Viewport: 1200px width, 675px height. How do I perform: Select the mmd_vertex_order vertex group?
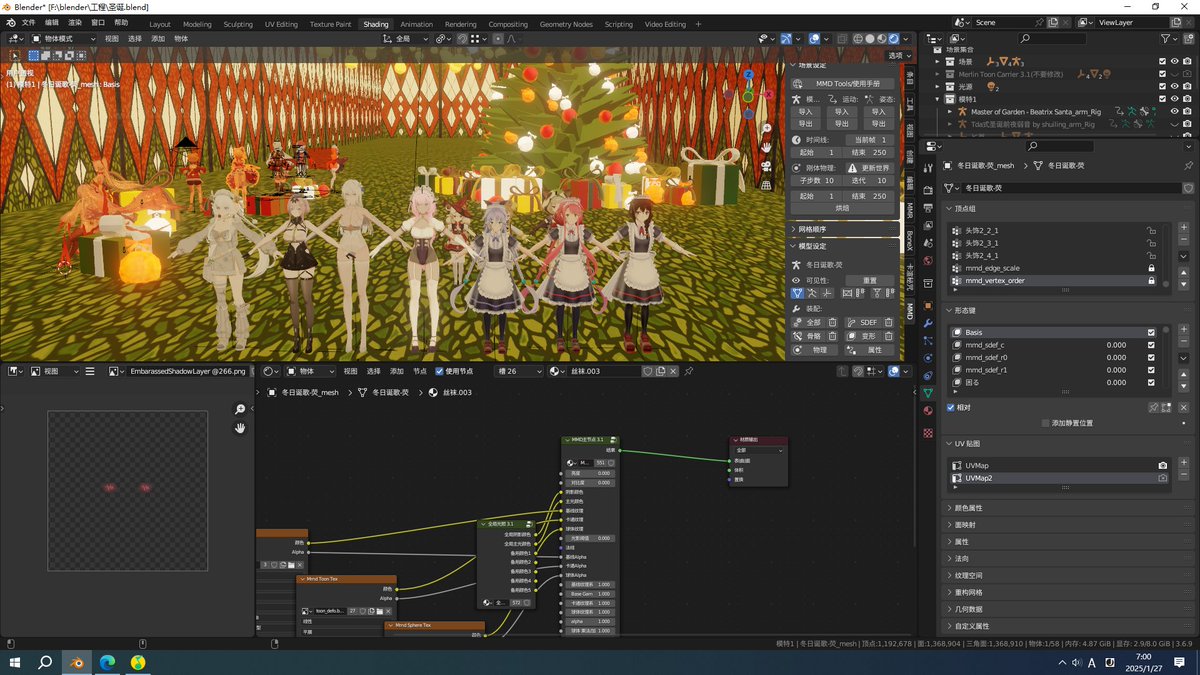(1055, 281)
